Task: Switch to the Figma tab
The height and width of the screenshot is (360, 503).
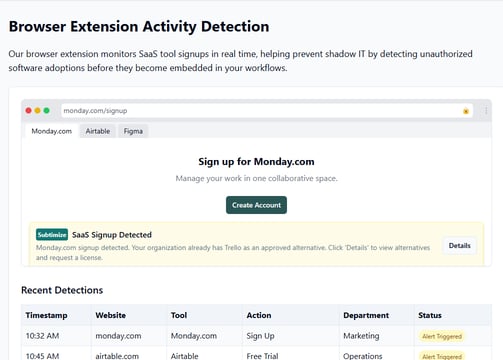Action: coord(133,131)
